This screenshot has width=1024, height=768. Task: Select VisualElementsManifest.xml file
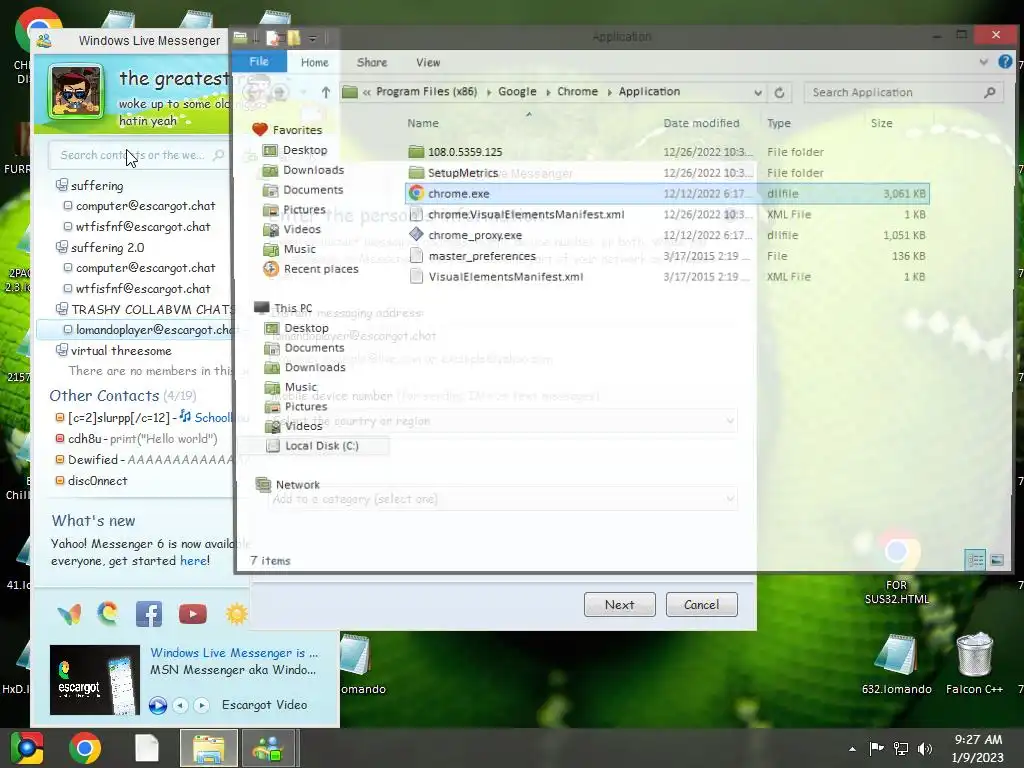coord(505,277)
